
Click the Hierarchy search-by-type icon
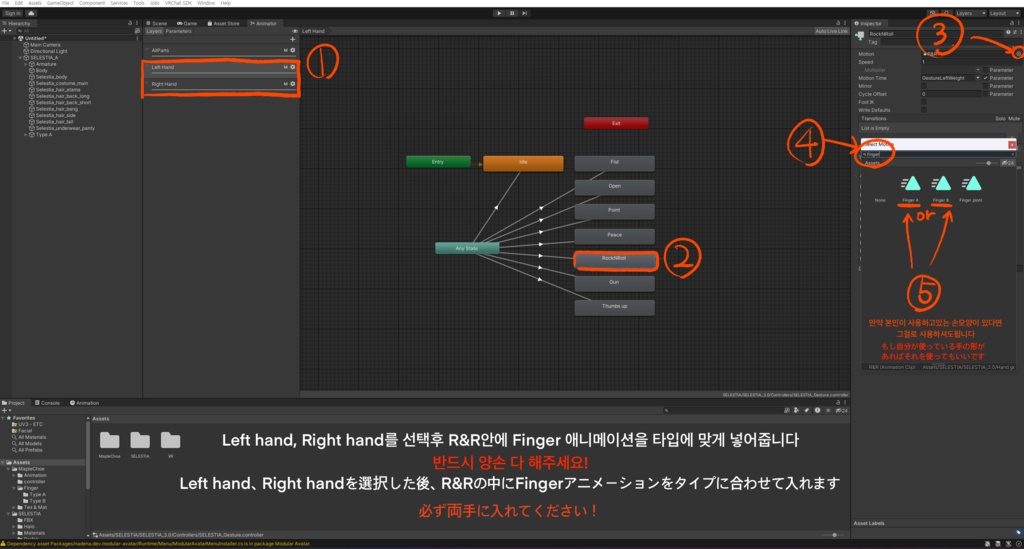[137, 31]
